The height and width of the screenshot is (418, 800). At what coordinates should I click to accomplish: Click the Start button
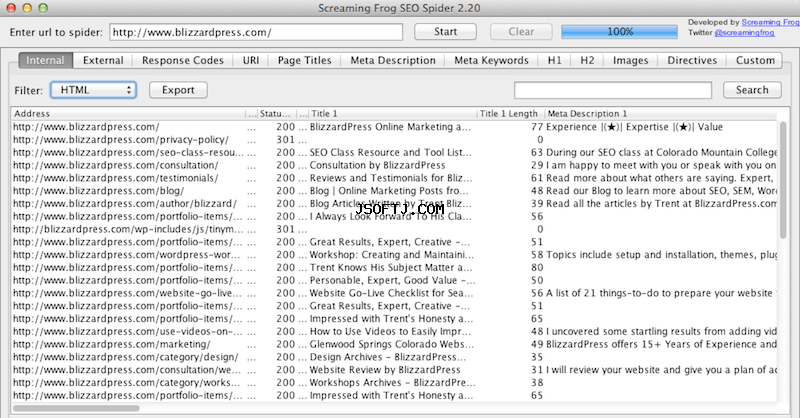pyautogui.click(x=445, y=32)
